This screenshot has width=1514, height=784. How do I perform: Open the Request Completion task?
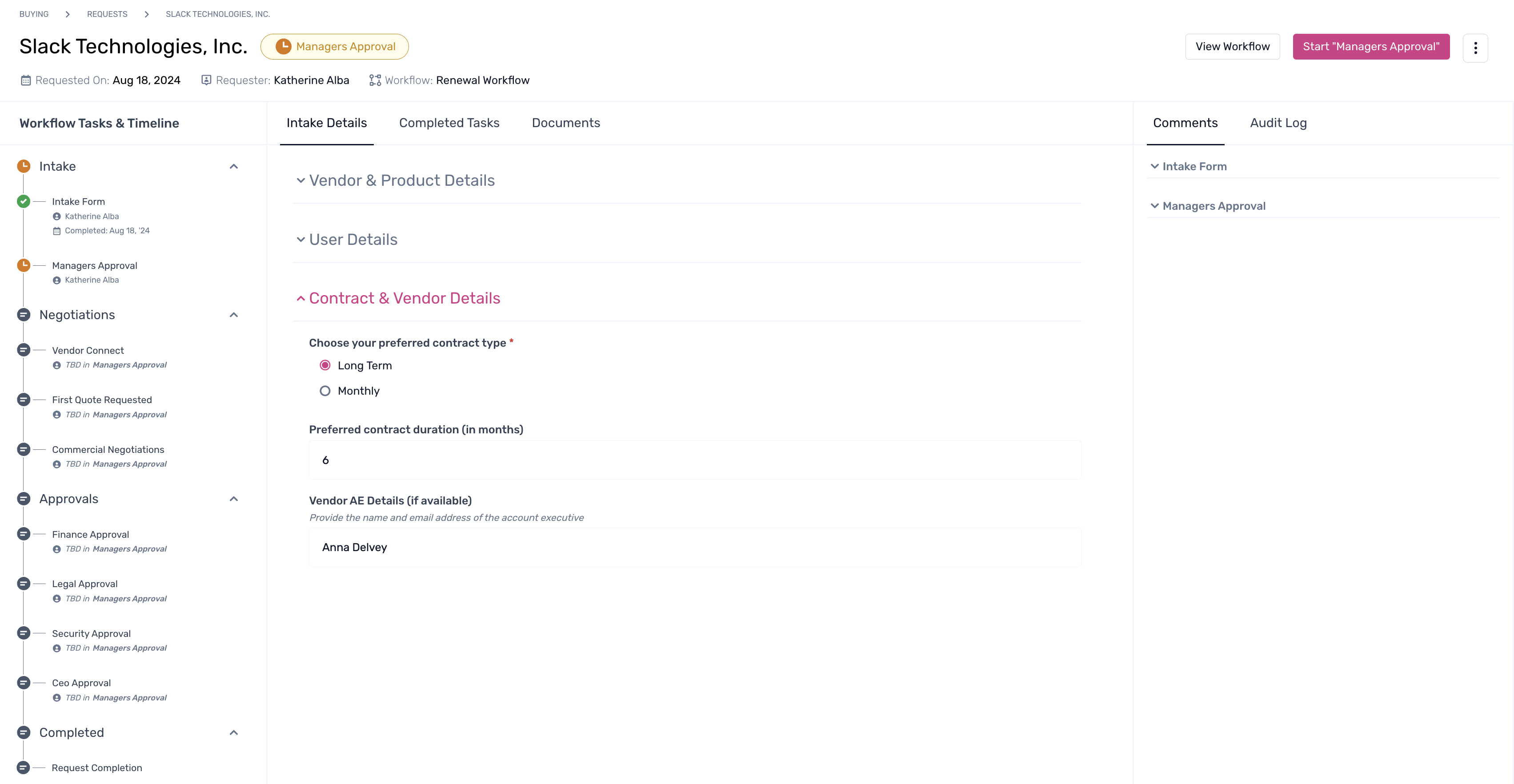pos(97,768)
